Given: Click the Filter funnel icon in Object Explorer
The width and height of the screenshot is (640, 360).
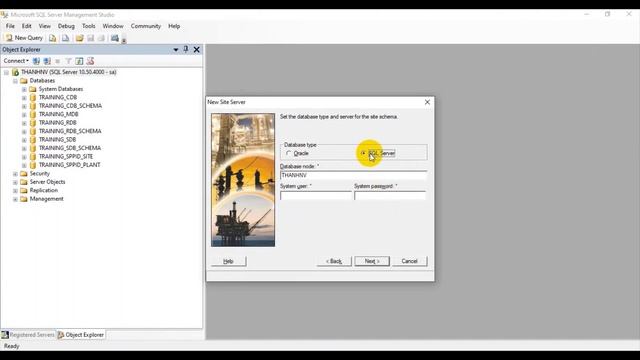Looking at the screenshot, I should pos(69,61).
